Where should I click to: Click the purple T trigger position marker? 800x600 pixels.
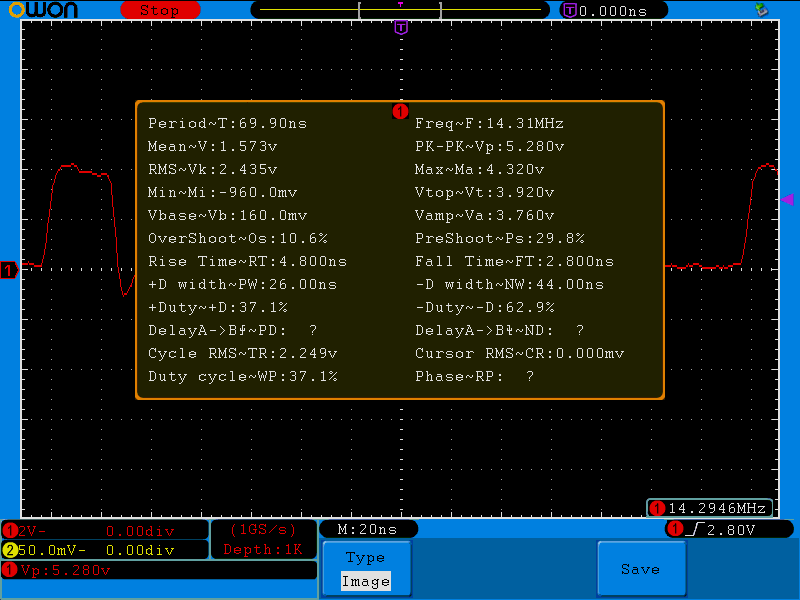coord(401,27)
